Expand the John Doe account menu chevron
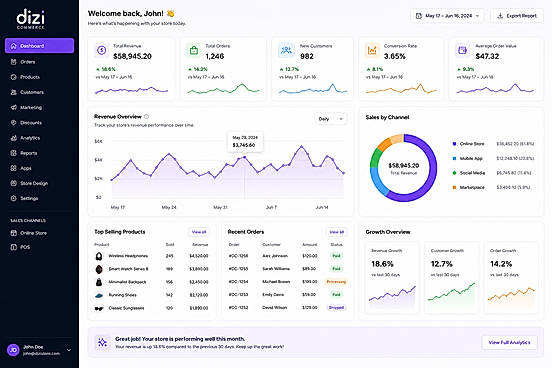 [69, 350]
